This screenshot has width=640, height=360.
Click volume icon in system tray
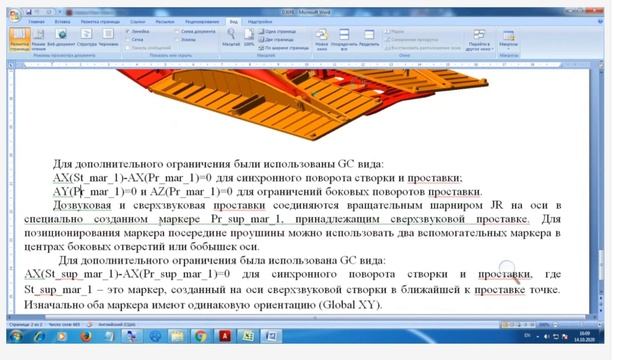pos(547,337)
